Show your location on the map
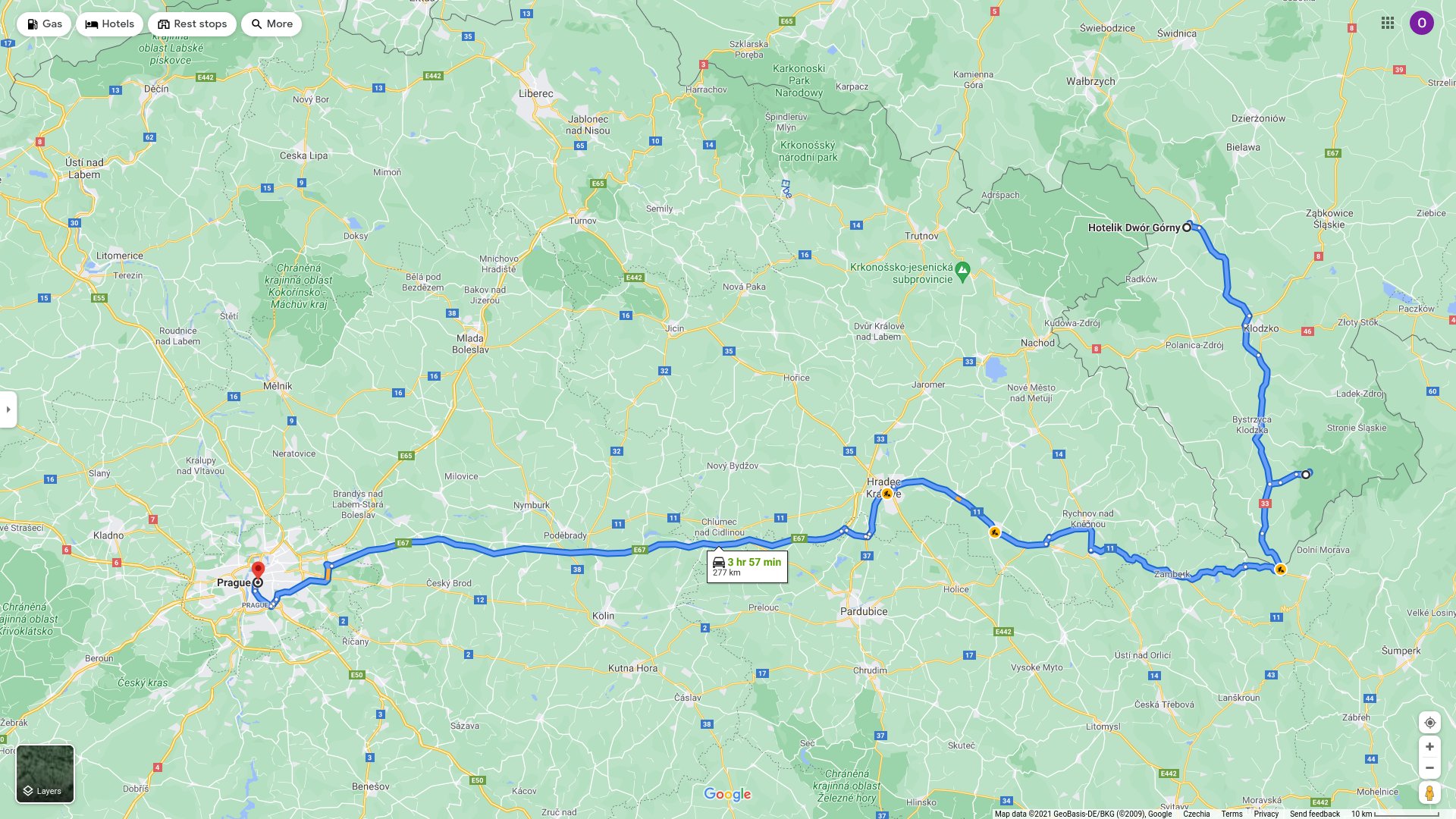 point(1429,723)
